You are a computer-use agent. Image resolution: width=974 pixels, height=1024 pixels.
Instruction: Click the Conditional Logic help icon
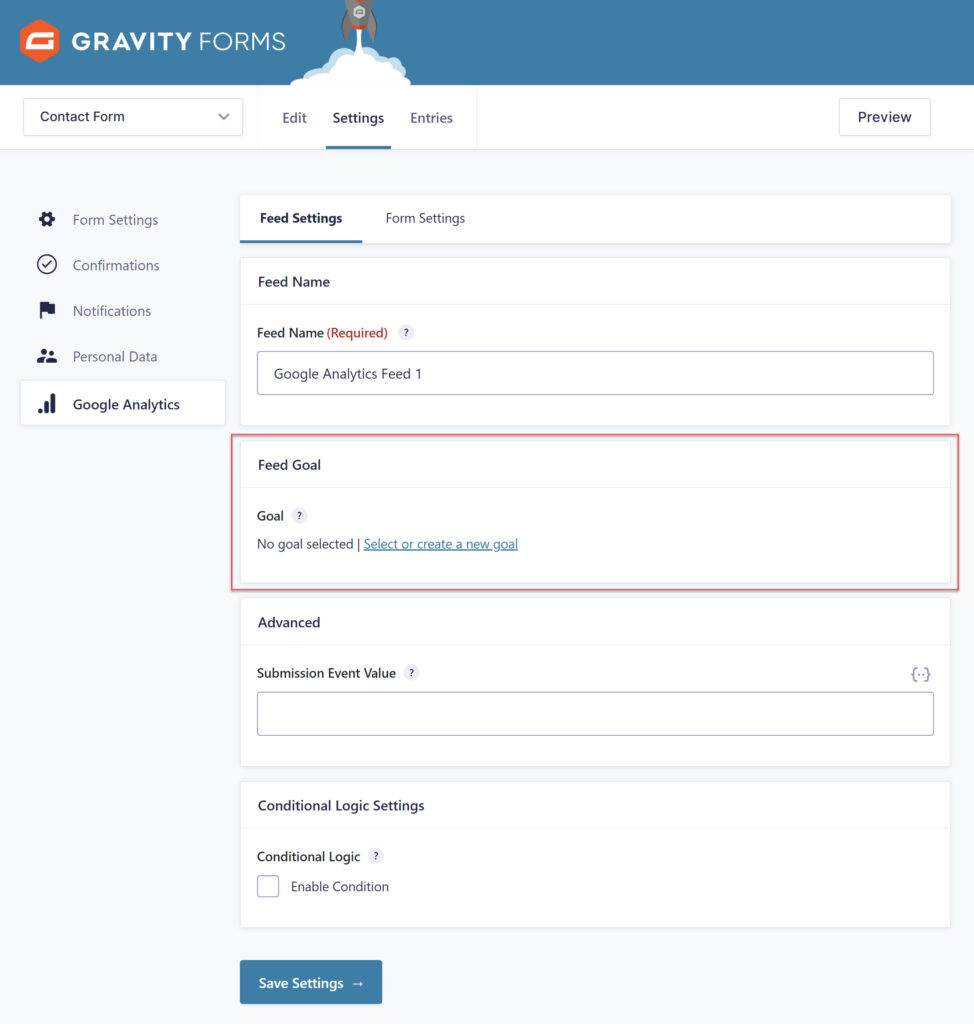click(375, 856)
